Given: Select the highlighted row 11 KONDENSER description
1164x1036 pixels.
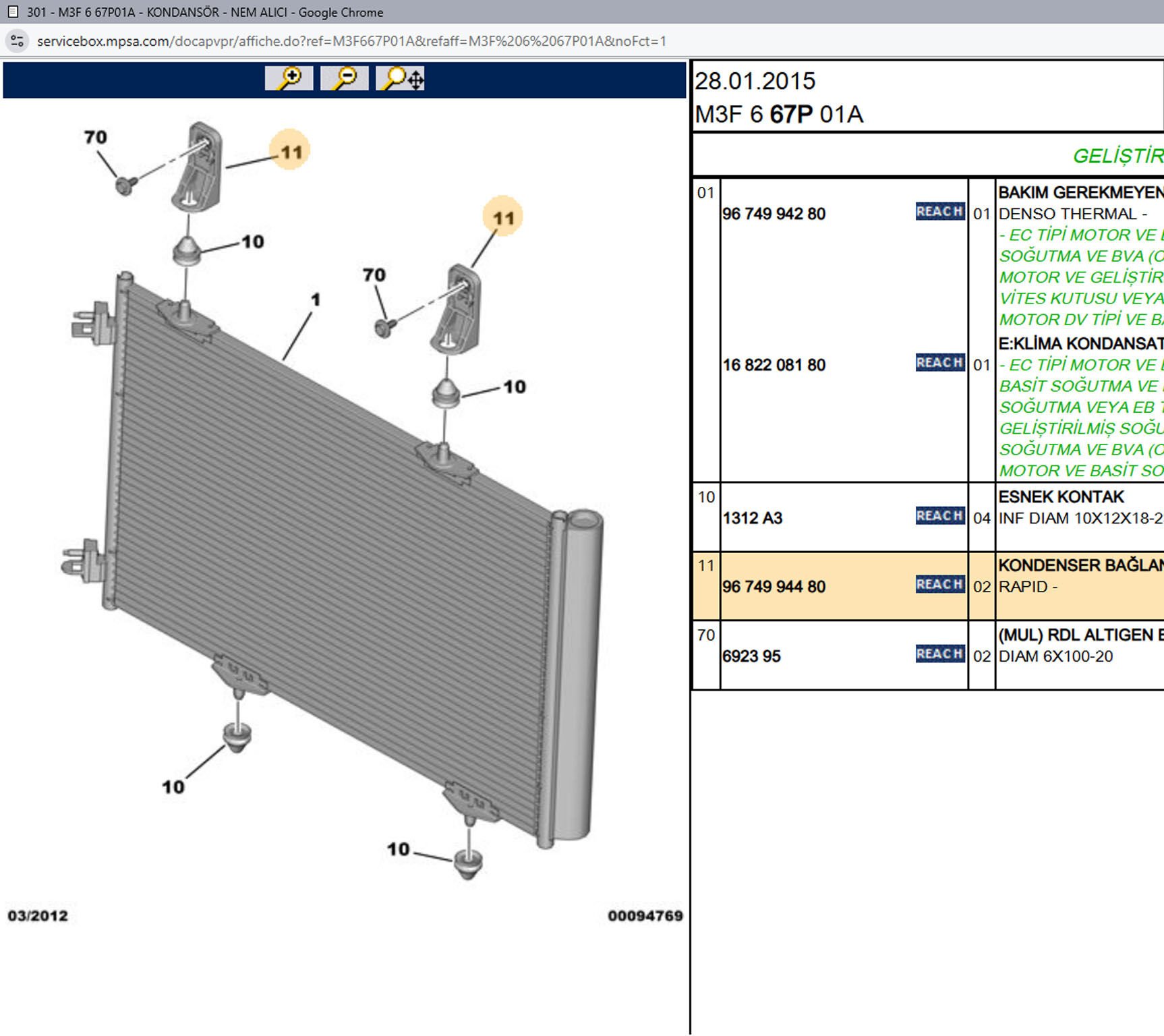Looking at the screenshot, I should pos(1079,566).
